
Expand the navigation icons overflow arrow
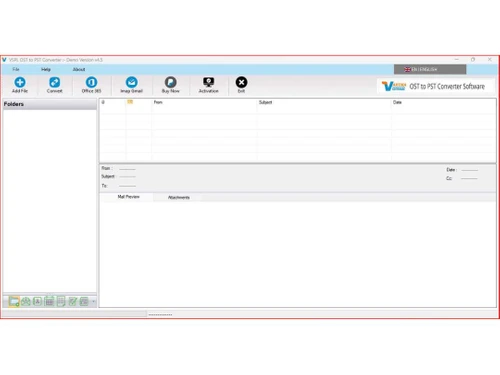click(93, 302)
